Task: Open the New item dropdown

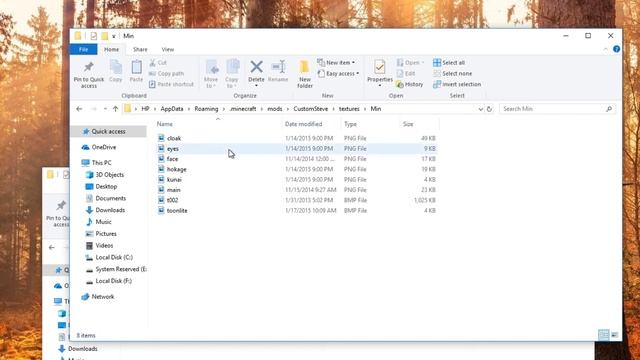Action: 336,62
